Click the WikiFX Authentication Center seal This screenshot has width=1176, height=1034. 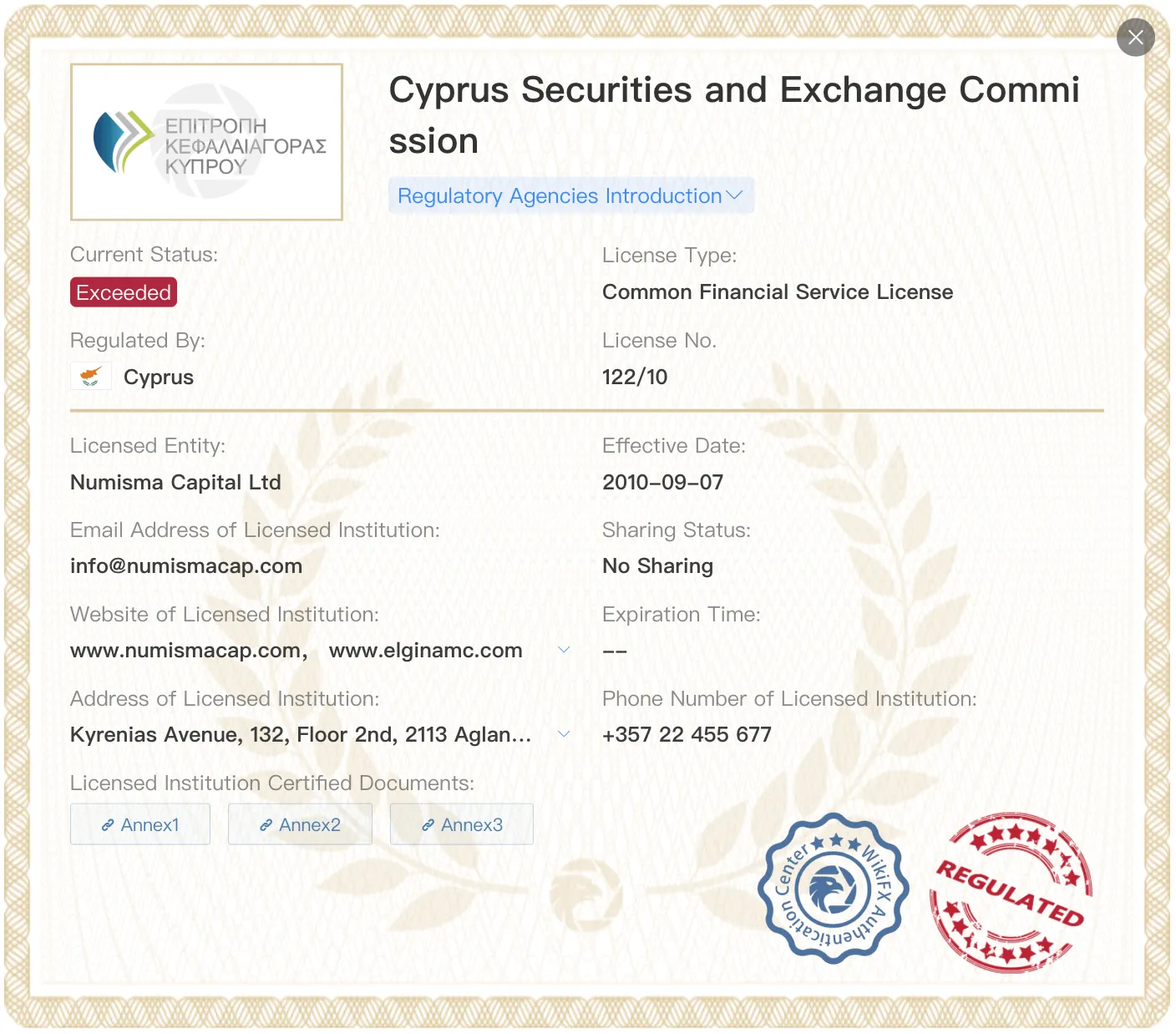[x=833, y=888]
